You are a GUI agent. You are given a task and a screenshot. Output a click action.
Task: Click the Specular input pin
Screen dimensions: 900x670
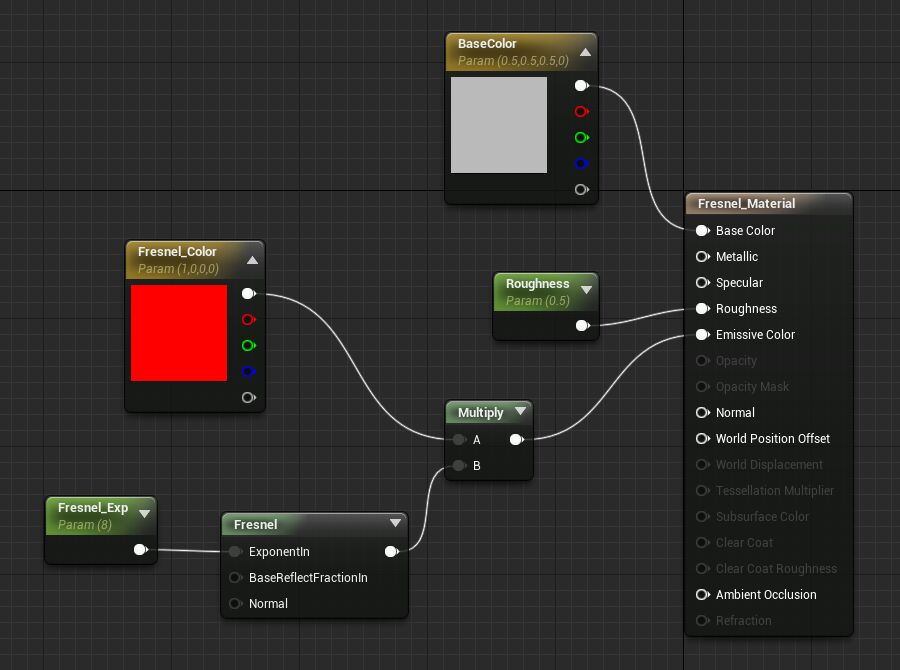tap(702, 283)
